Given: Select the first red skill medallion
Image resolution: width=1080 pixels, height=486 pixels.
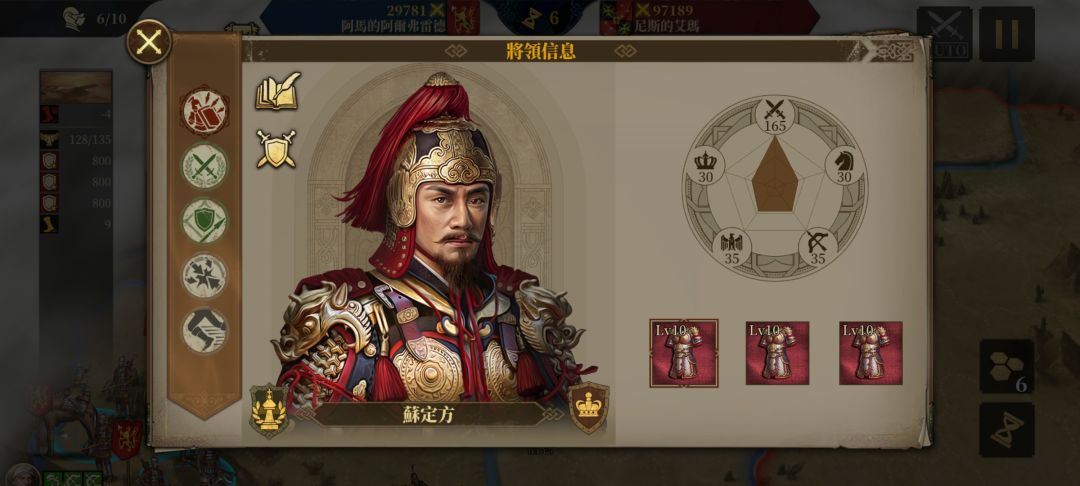Looking at the screenshot, I should [x=205, y=112].
